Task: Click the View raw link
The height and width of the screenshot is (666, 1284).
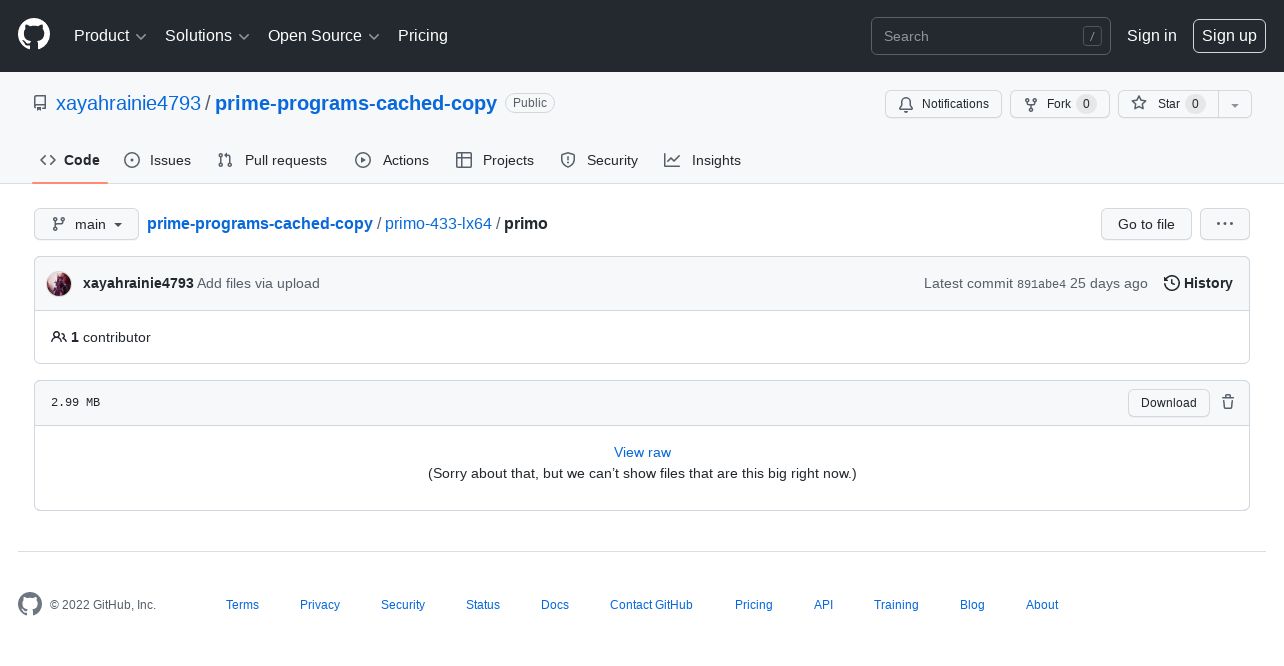Action: click(x=642, y=452)
